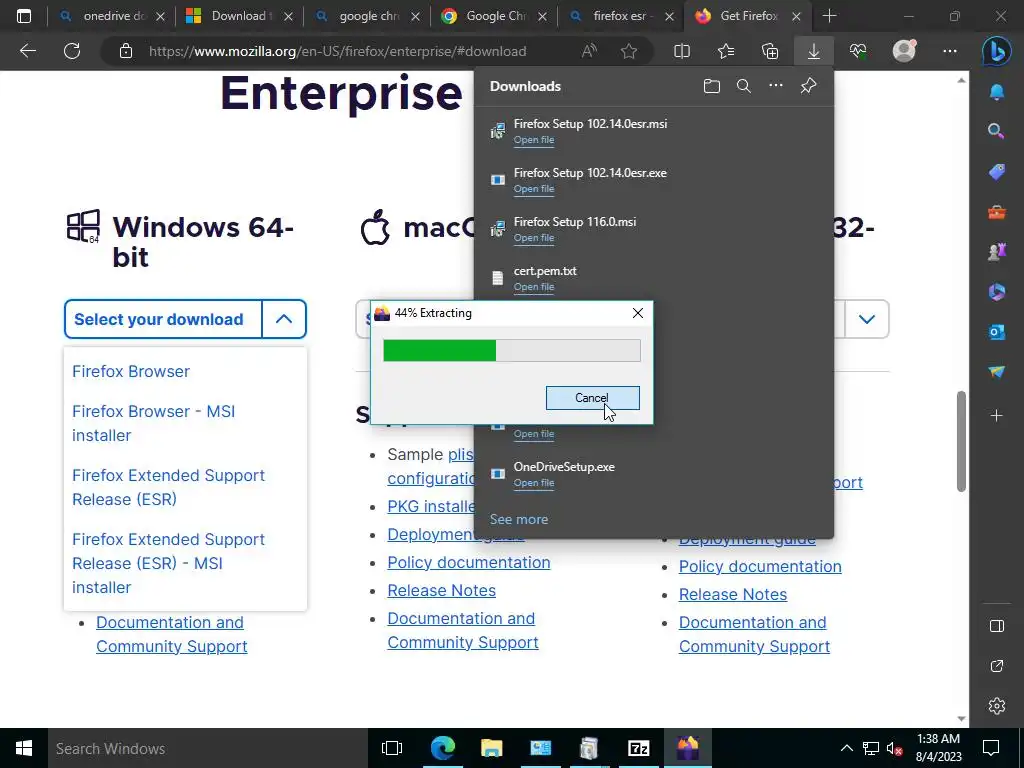Switch to the firefox esr search tab
The height and width of the screenshot is (768, 1024).
pos(619,16)
